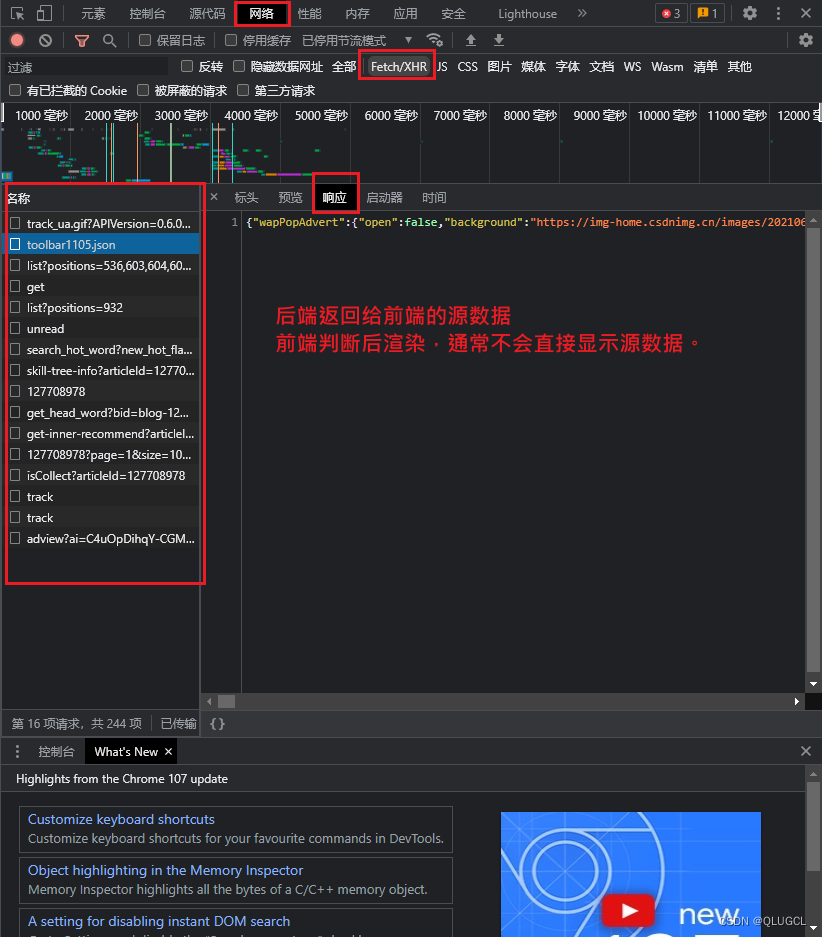The height and width of the screenshot is (937, 822).
Task: Select request list?positions=932
Action: (x=102, y=308)
